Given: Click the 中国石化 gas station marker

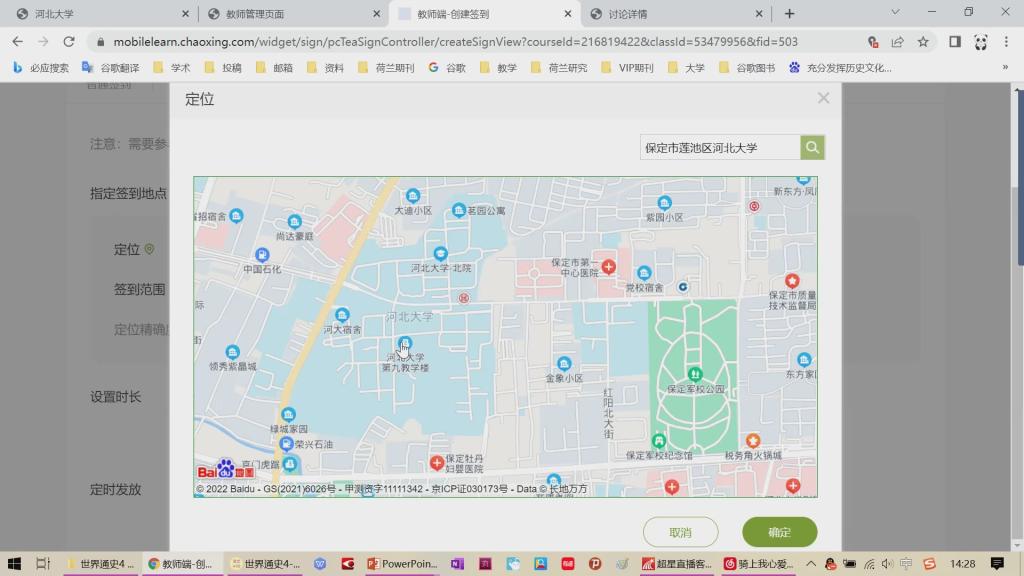Looking at the screenshot, I should 262,255.
